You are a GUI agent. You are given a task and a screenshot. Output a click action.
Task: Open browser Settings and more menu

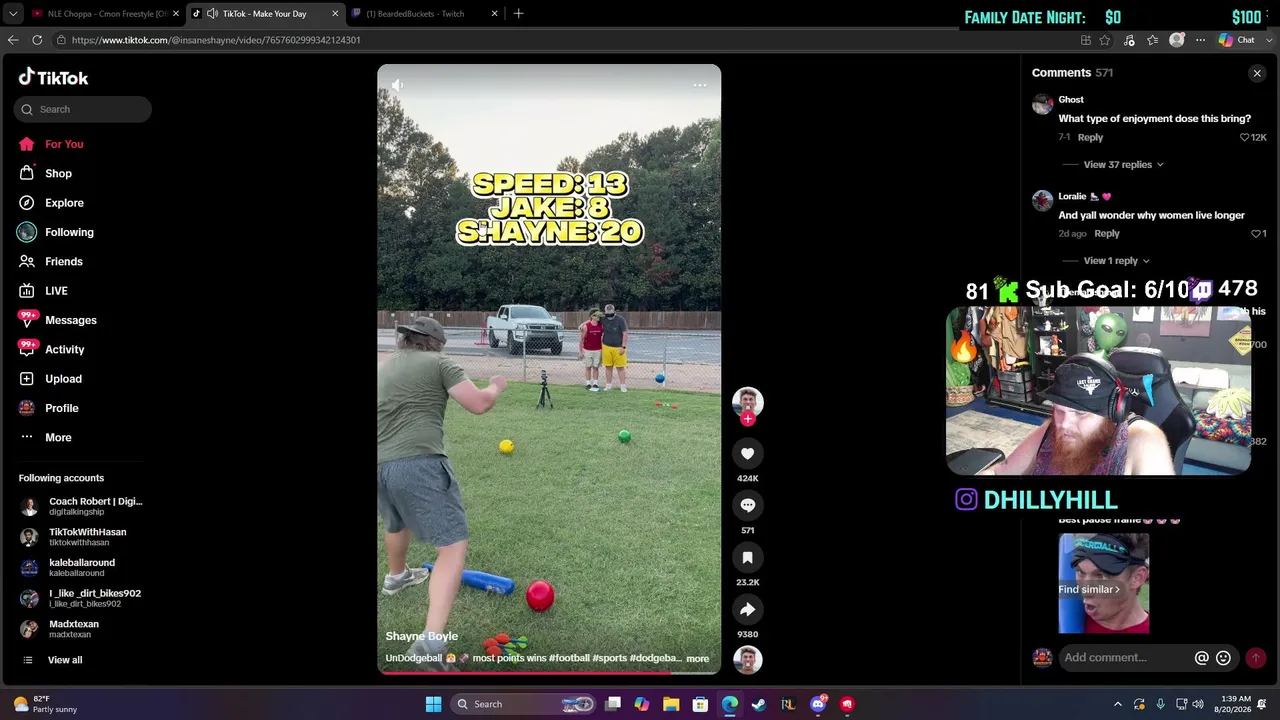(1200, 40)
